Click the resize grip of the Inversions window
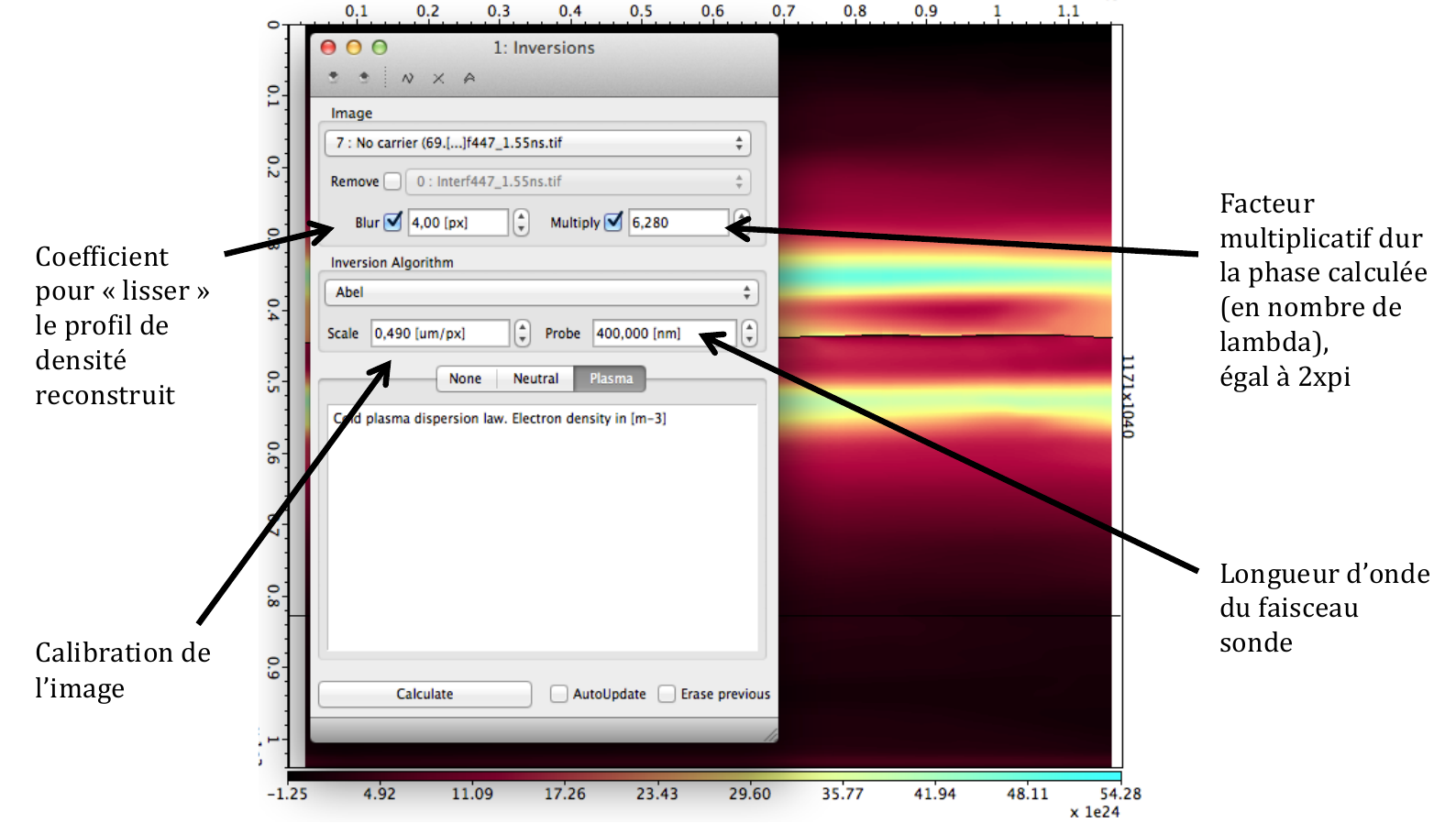This screenshot has width=1456, height=834. [x=770, y=734]
